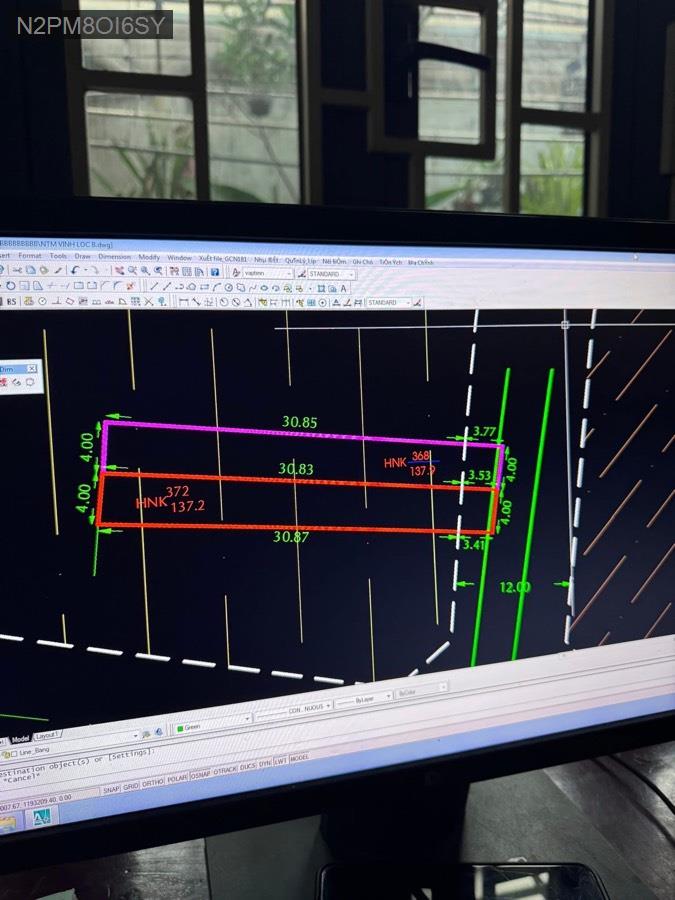Click the MODEL button in status bar
This screenshot has height=900, width=675.
(x=299, y=759)
